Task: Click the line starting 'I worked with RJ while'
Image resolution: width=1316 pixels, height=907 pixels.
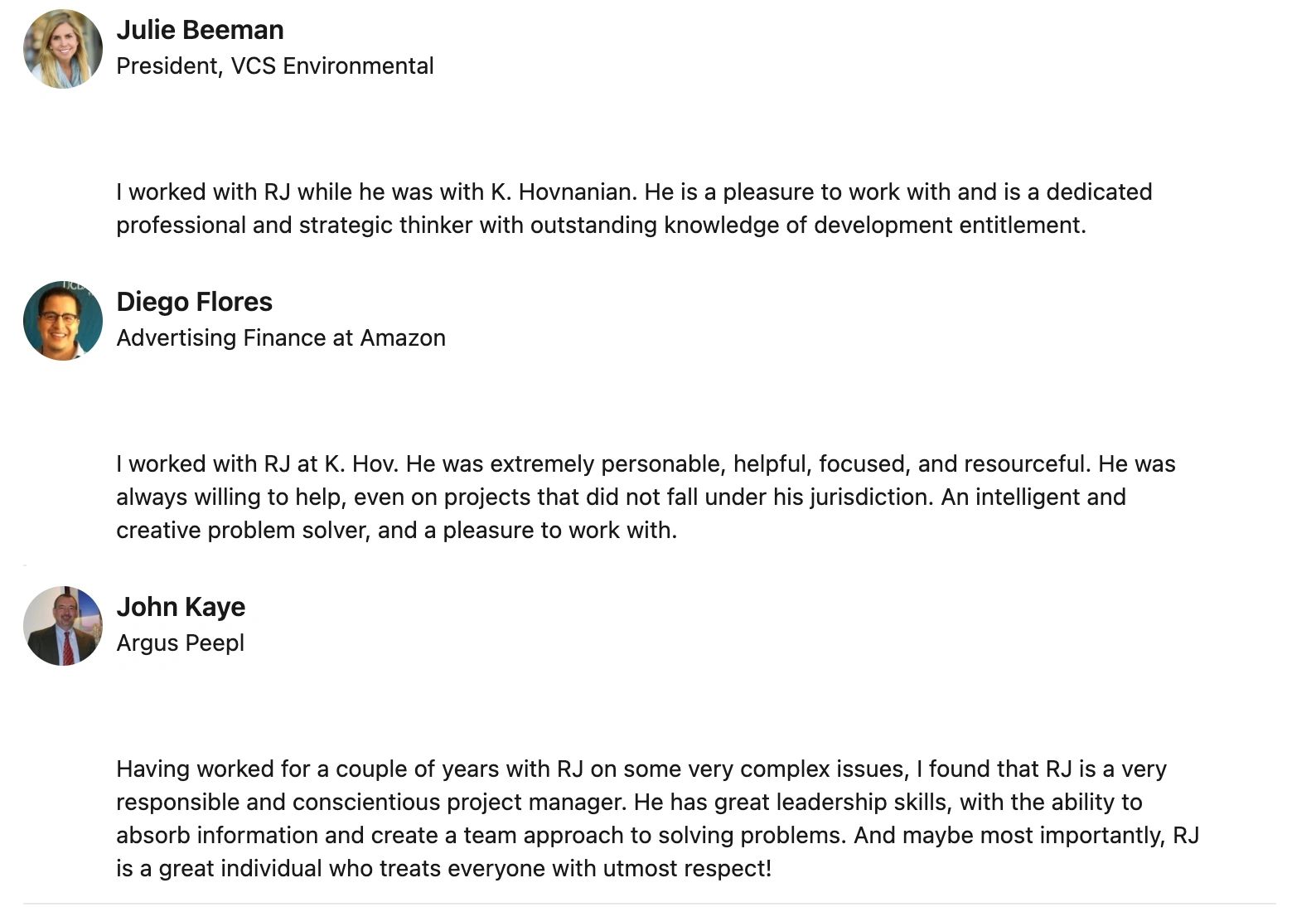Action: click(x=633, y=192)
